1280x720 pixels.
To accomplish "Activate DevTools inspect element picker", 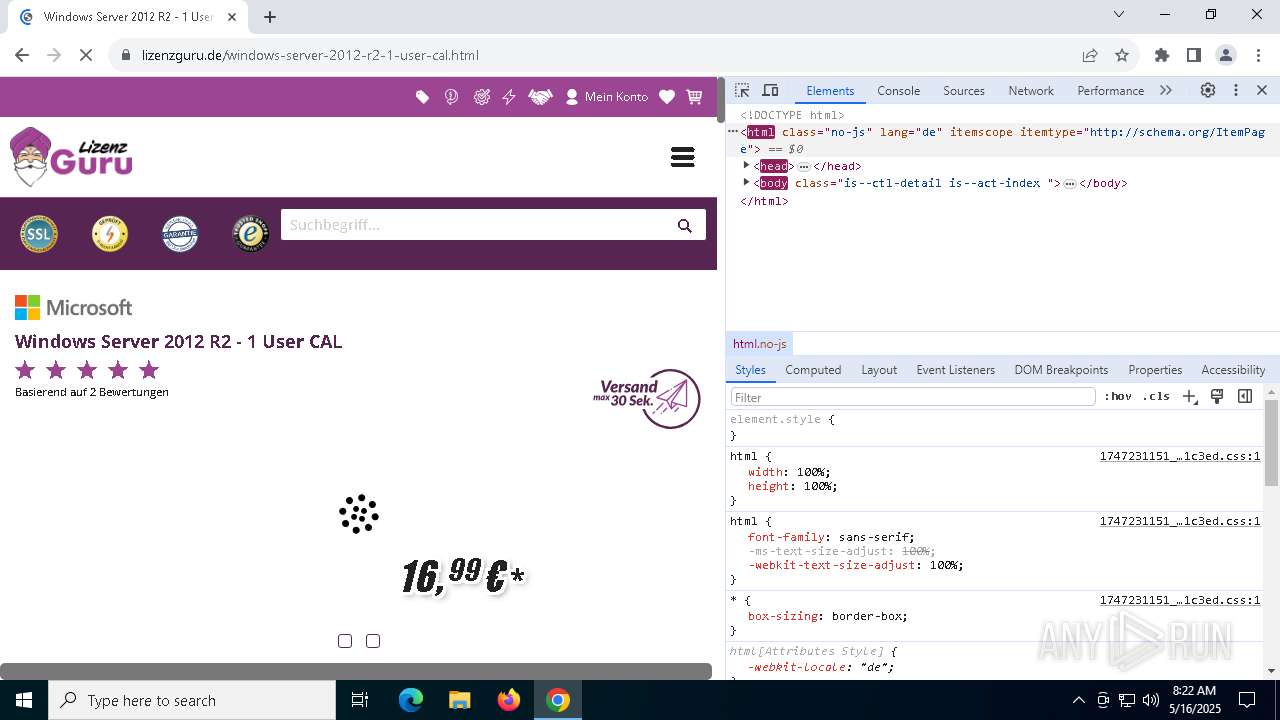I will [742, 90].
